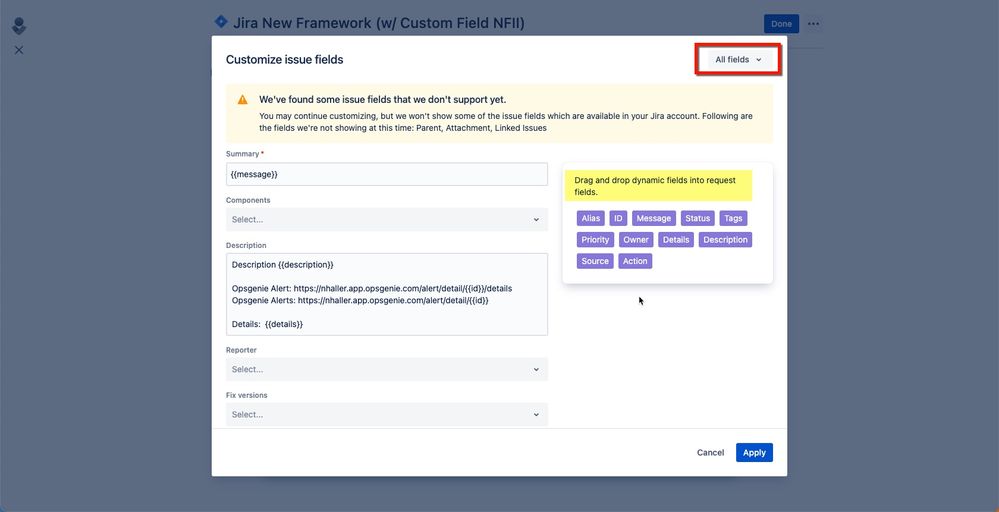
Task: Select the ID dynamic field tag
Action: pyautogui.click(x=618, y=218)
